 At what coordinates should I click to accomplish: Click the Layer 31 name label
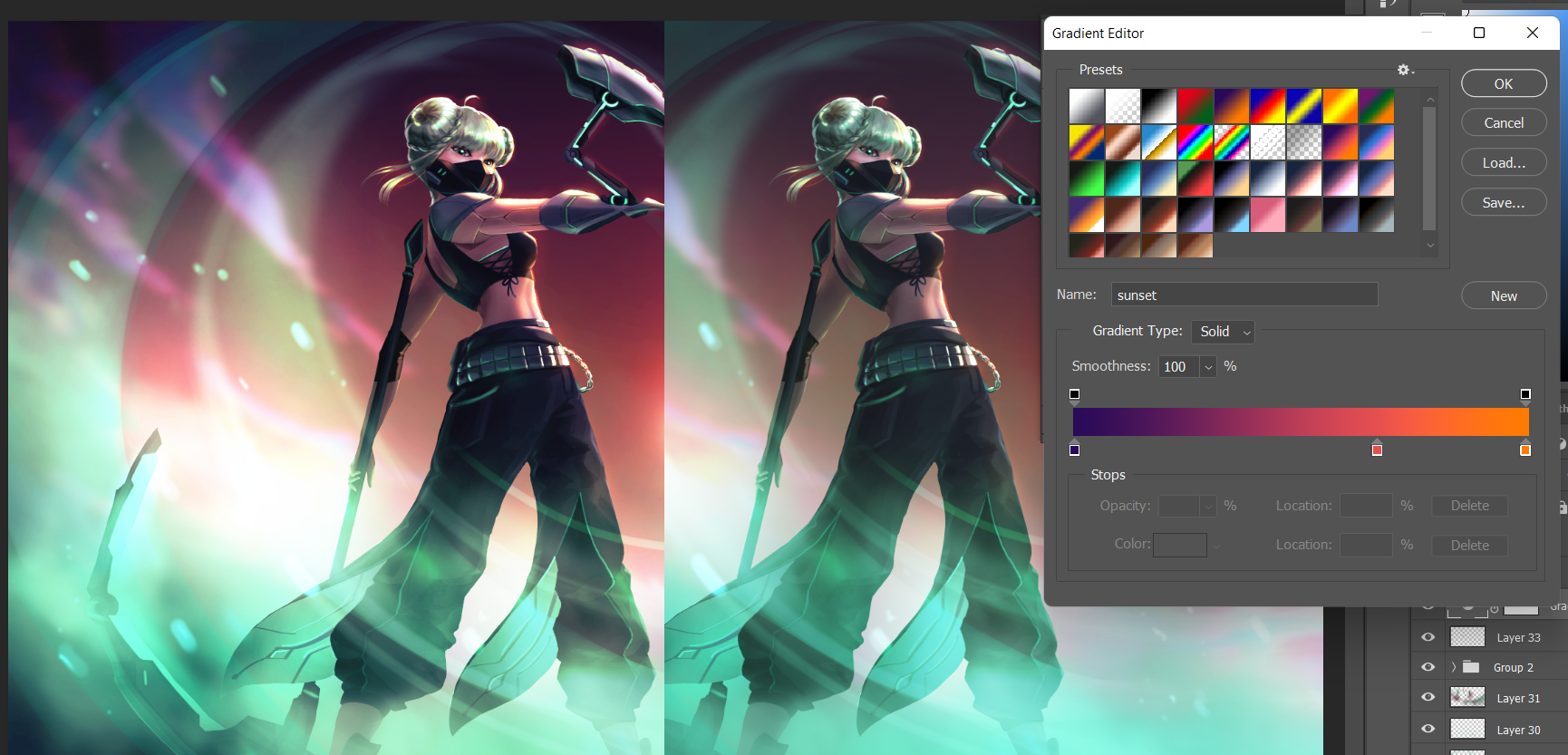coord(1518,699)
